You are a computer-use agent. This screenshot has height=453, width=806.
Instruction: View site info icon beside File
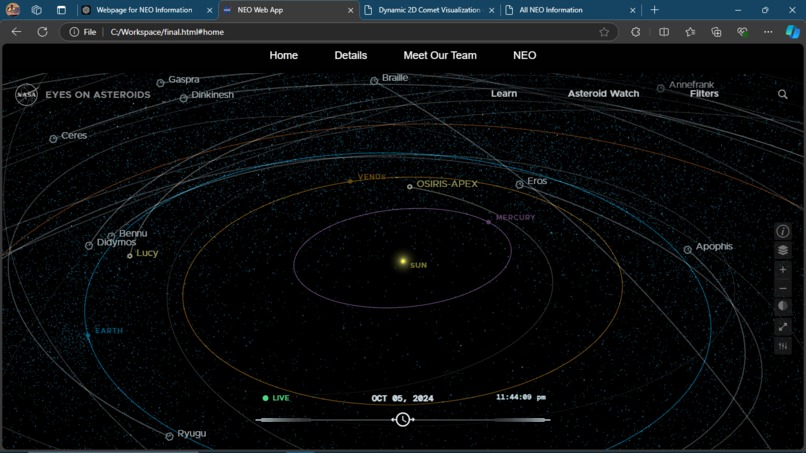(74, 32)
